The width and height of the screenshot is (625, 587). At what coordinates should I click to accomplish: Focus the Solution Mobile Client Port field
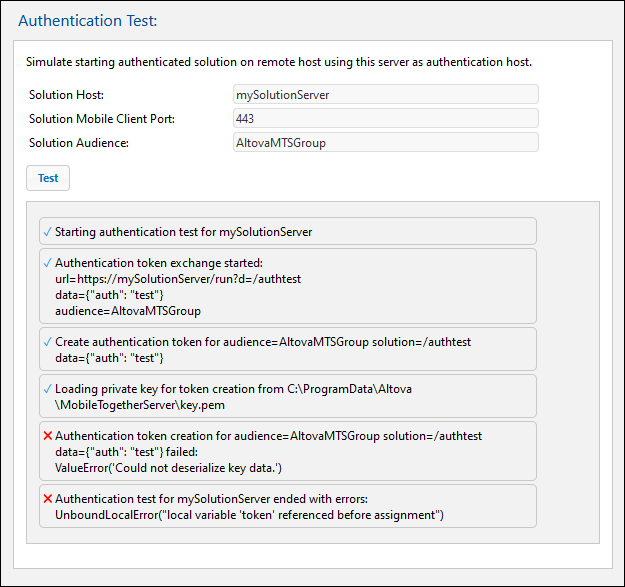coord(385,119)
